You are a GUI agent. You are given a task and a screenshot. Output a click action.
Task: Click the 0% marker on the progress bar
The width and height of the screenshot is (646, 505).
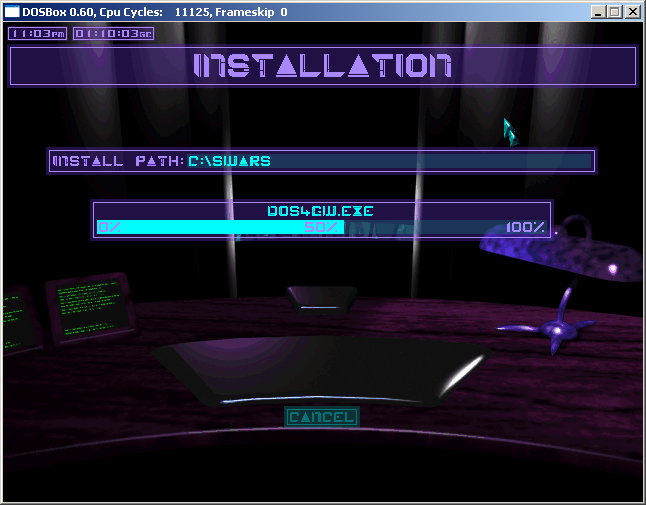click(x=109, y=227)
